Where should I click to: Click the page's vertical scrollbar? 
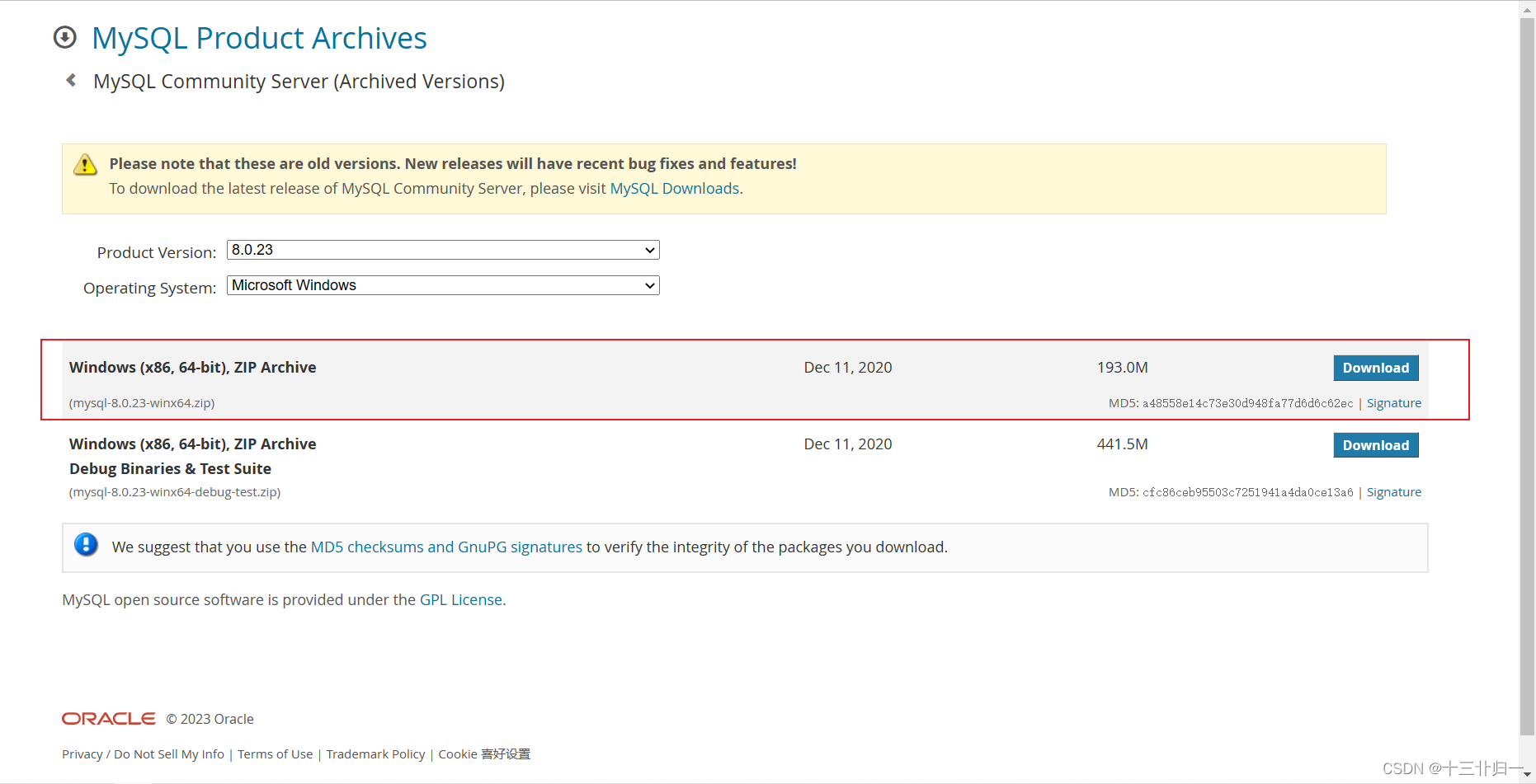pos(1527,376)
